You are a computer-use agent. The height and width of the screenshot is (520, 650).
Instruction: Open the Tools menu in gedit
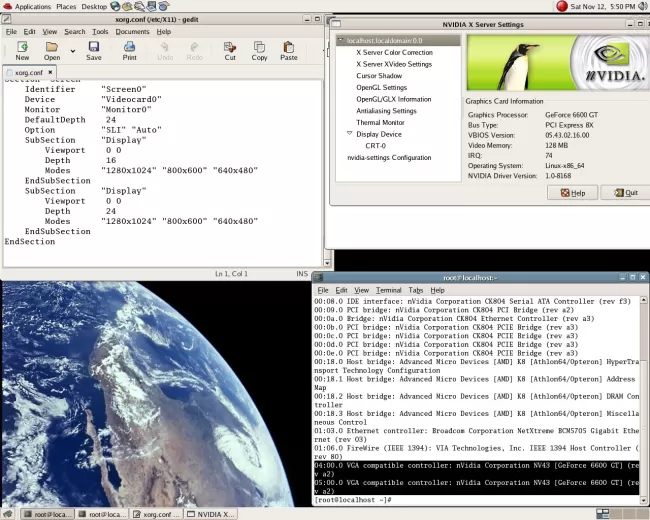100,32
